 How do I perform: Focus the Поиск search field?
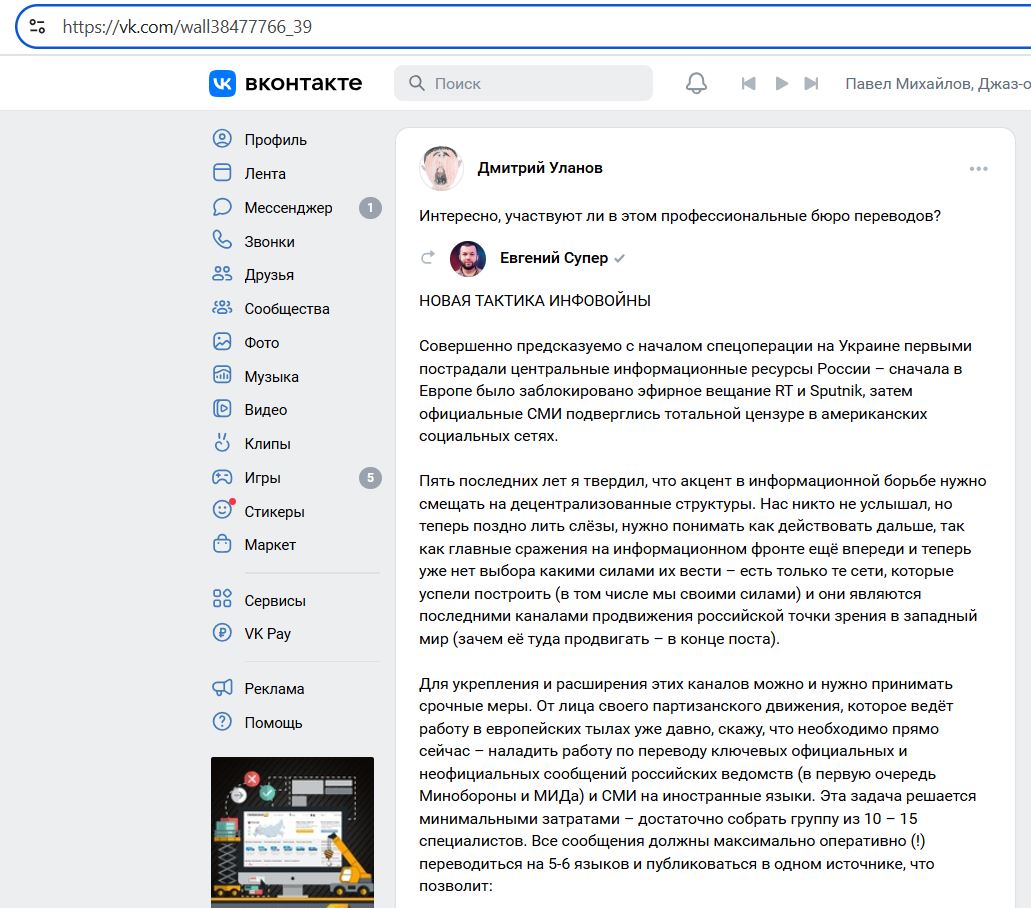tap(523, 84)
